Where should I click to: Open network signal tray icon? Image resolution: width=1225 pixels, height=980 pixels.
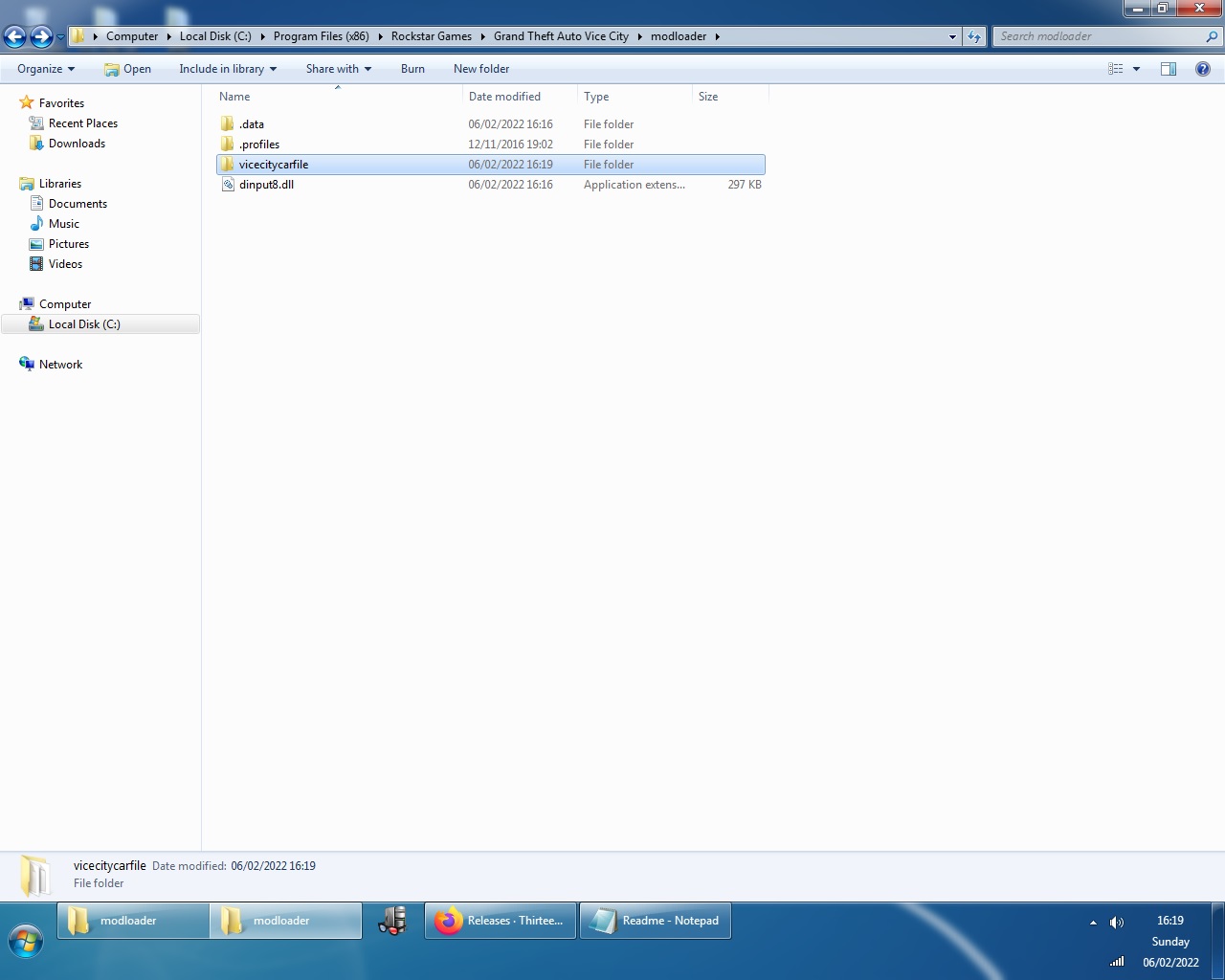[1117, 962]
